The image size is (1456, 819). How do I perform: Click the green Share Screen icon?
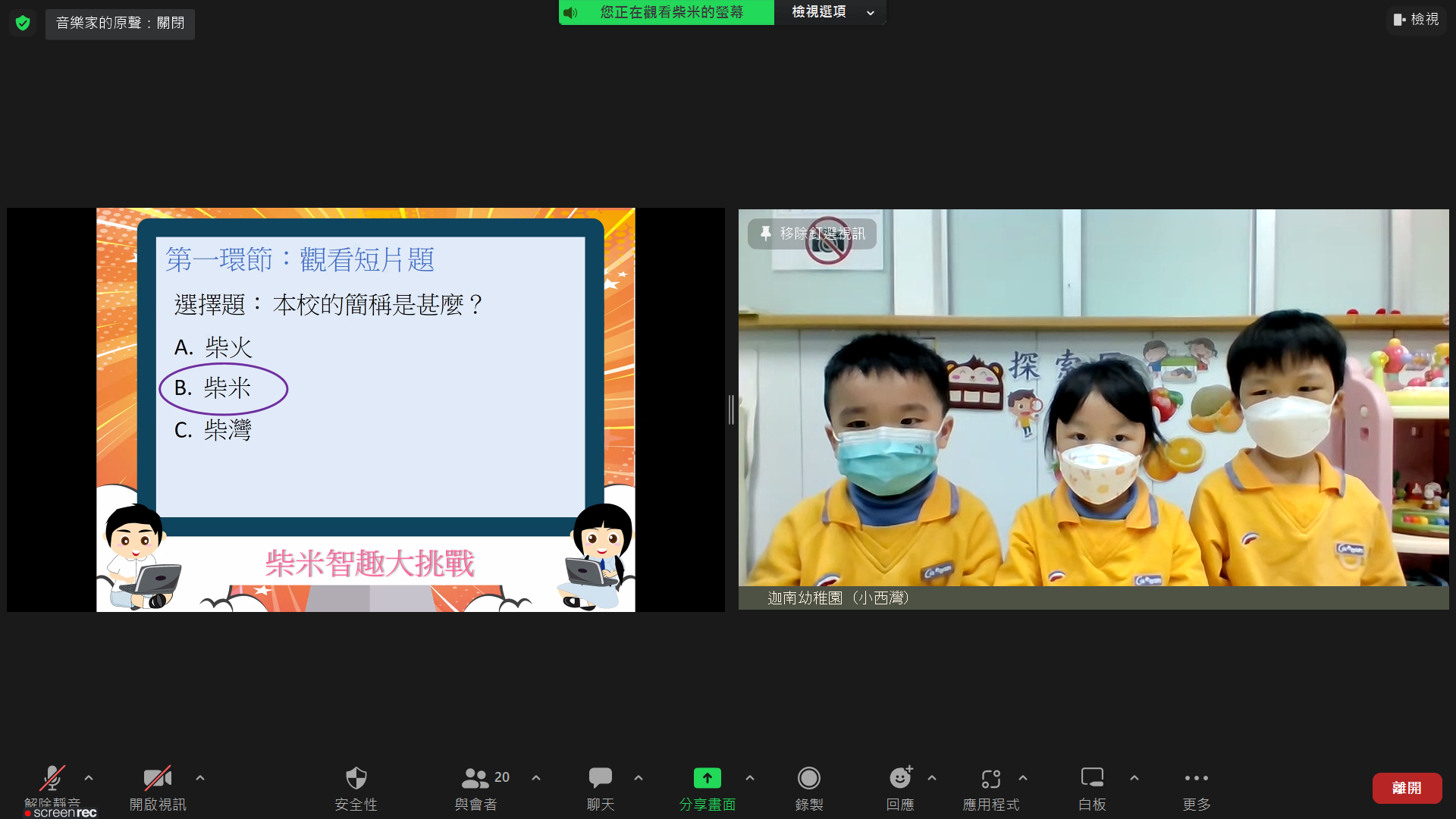[x=707, y=779]
